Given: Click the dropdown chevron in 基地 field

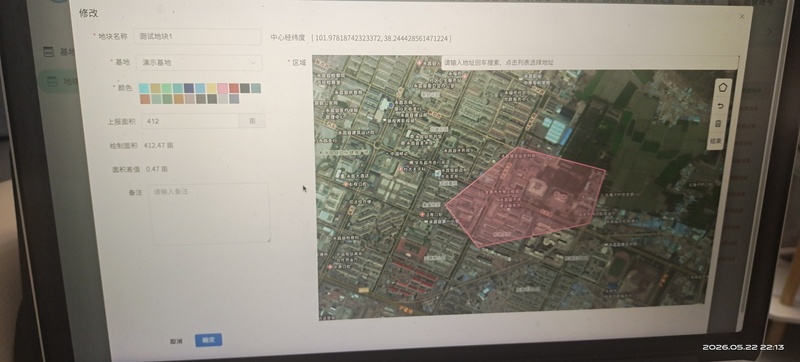Looking at the screenshot, I should [253, 63].
